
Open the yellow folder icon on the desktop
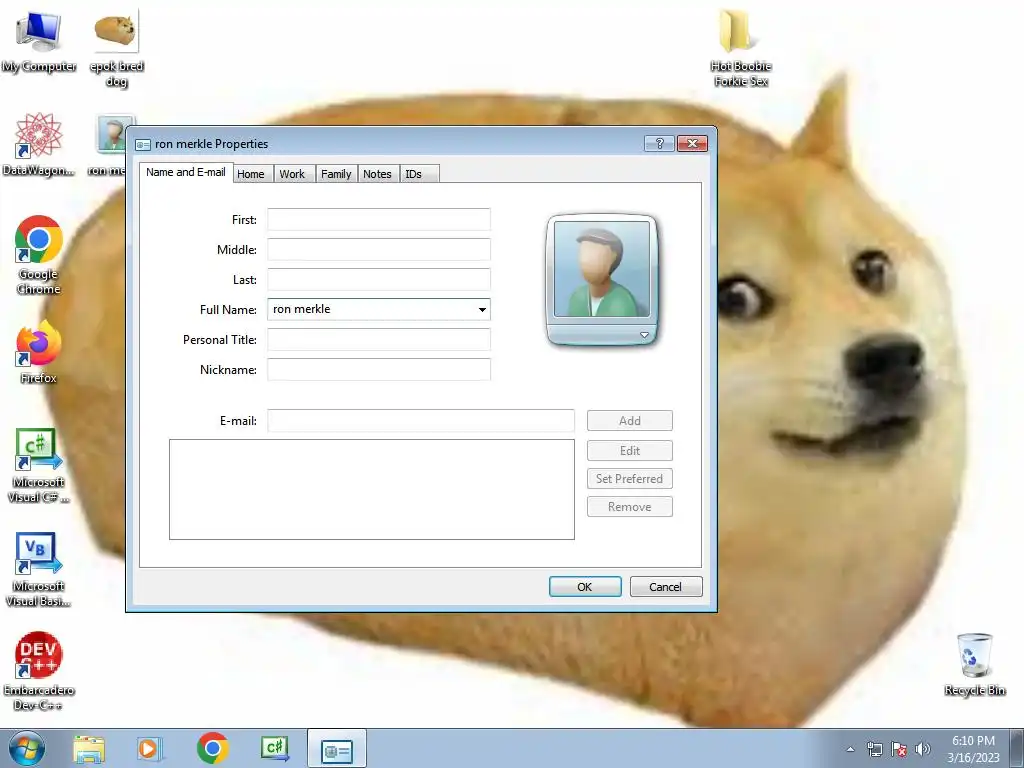click(741, 47)
